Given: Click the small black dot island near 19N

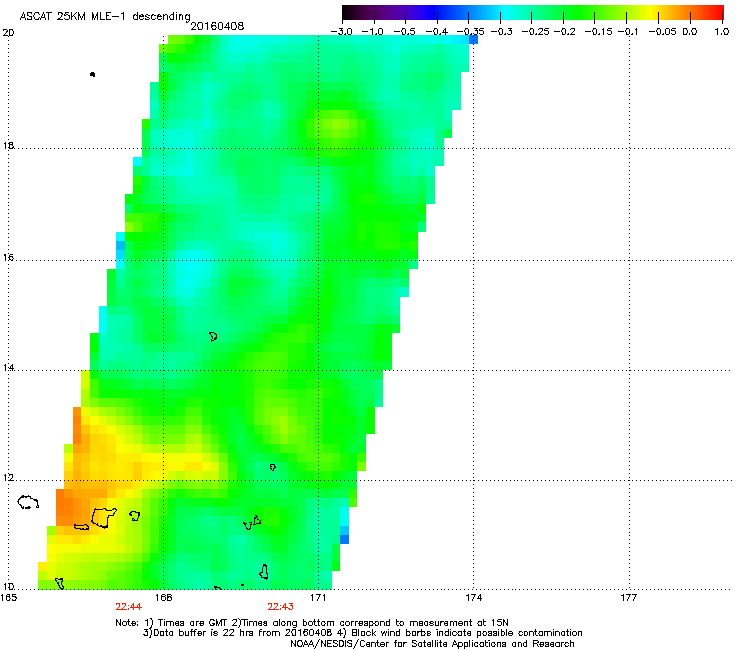Looking at the screenshot, I should pyautogui.click(x=92, y=74).
